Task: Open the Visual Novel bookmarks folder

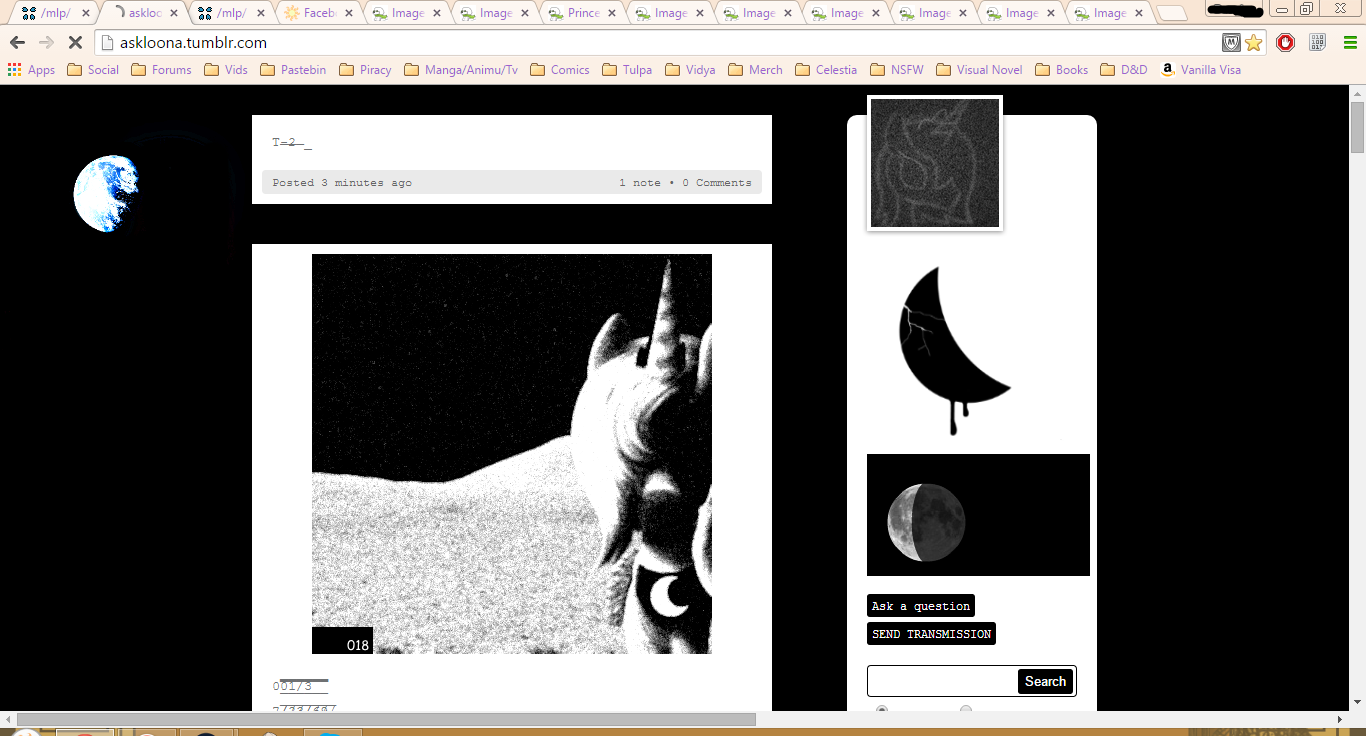Action: click(980, 70)
